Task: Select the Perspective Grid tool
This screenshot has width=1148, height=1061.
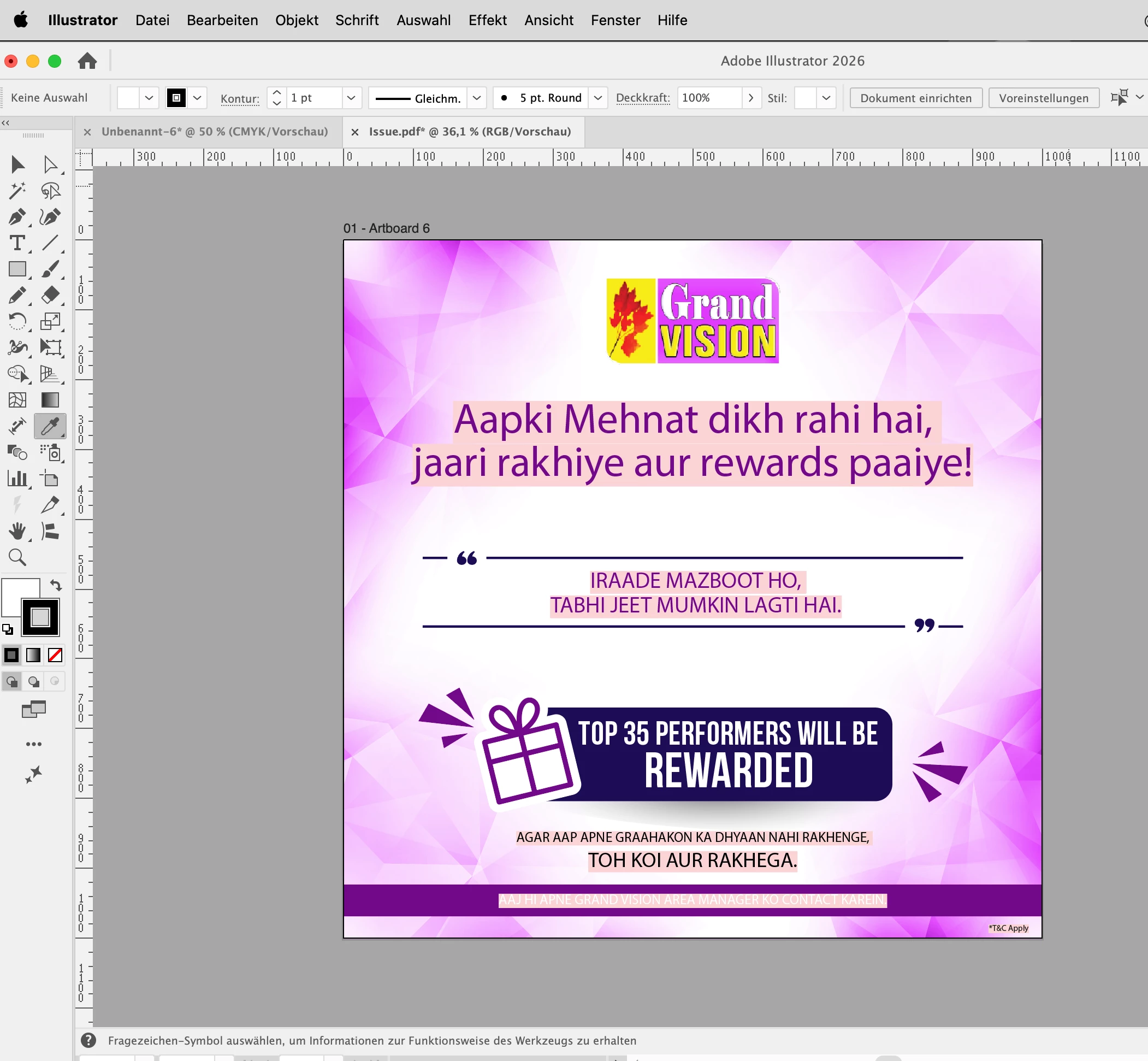Action: [50, 374]
